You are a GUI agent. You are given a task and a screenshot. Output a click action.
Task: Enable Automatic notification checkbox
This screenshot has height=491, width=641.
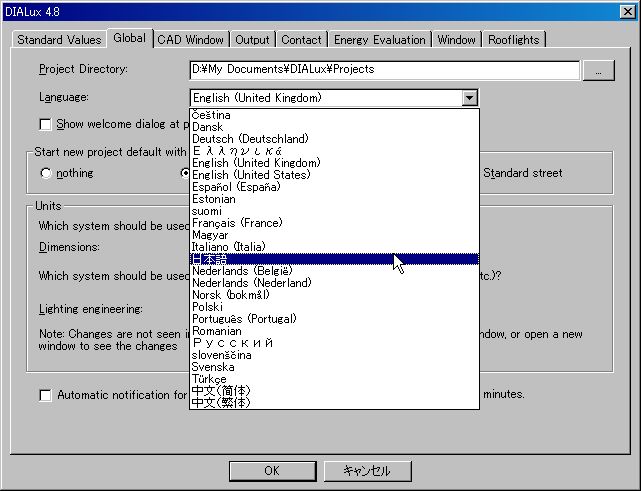(x=45, y=395)
